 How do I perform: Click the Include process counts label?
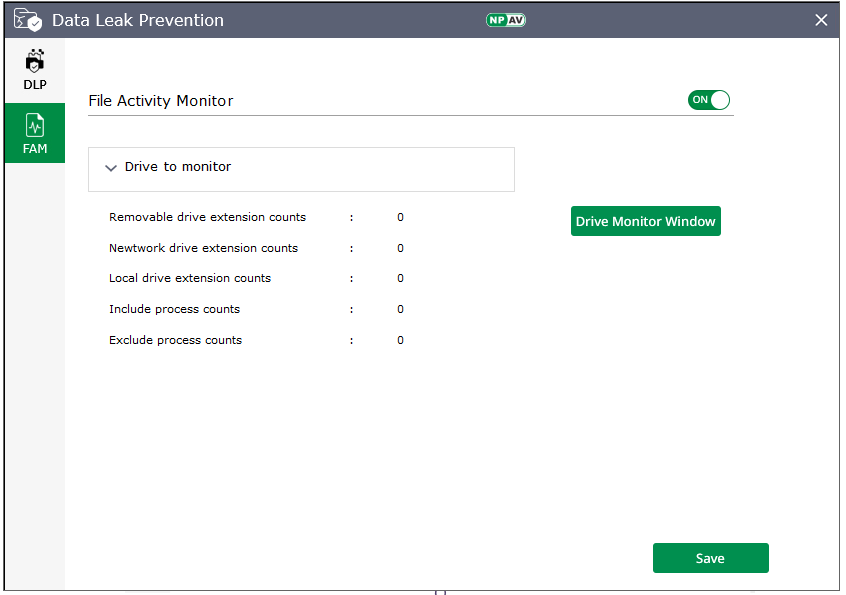coord(174,309)
